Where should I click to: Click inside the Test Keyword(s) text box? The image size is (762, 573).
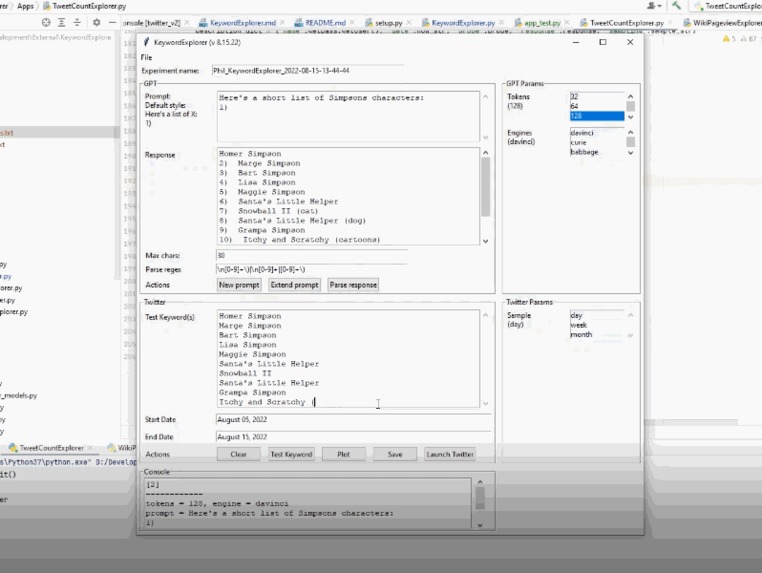pos(348,359)
